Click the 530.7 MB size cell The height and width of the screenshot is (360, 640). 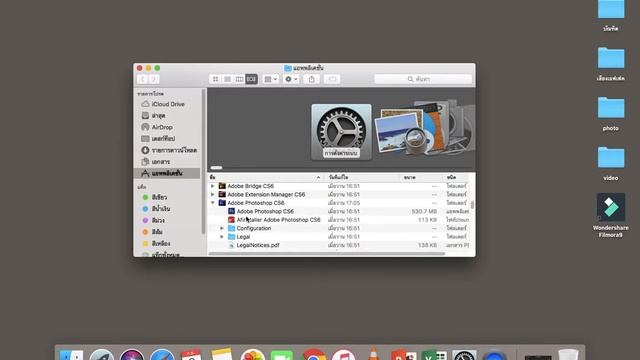tap(424, 211)
